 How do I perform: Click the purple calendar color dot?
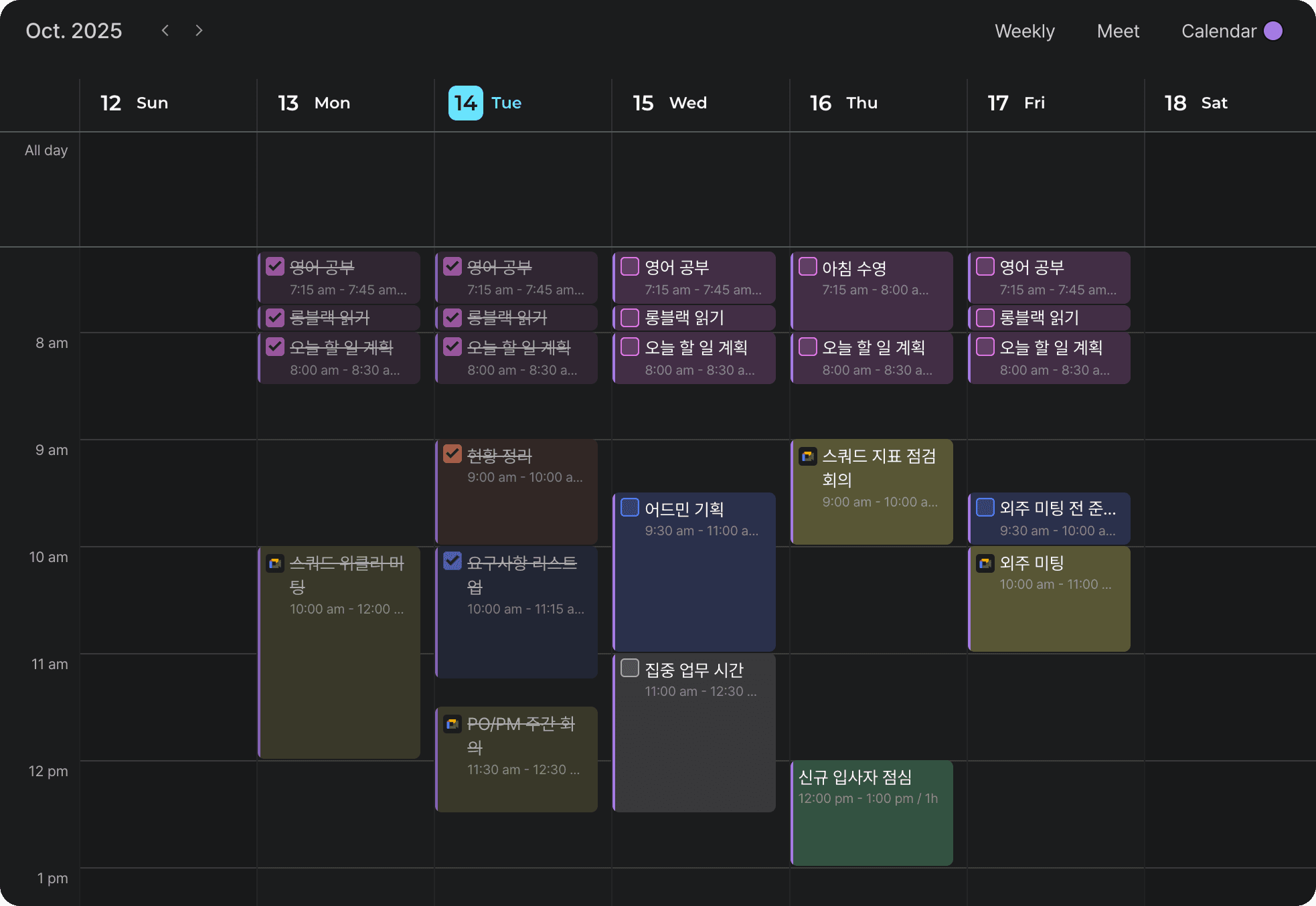coord(1272,31)
